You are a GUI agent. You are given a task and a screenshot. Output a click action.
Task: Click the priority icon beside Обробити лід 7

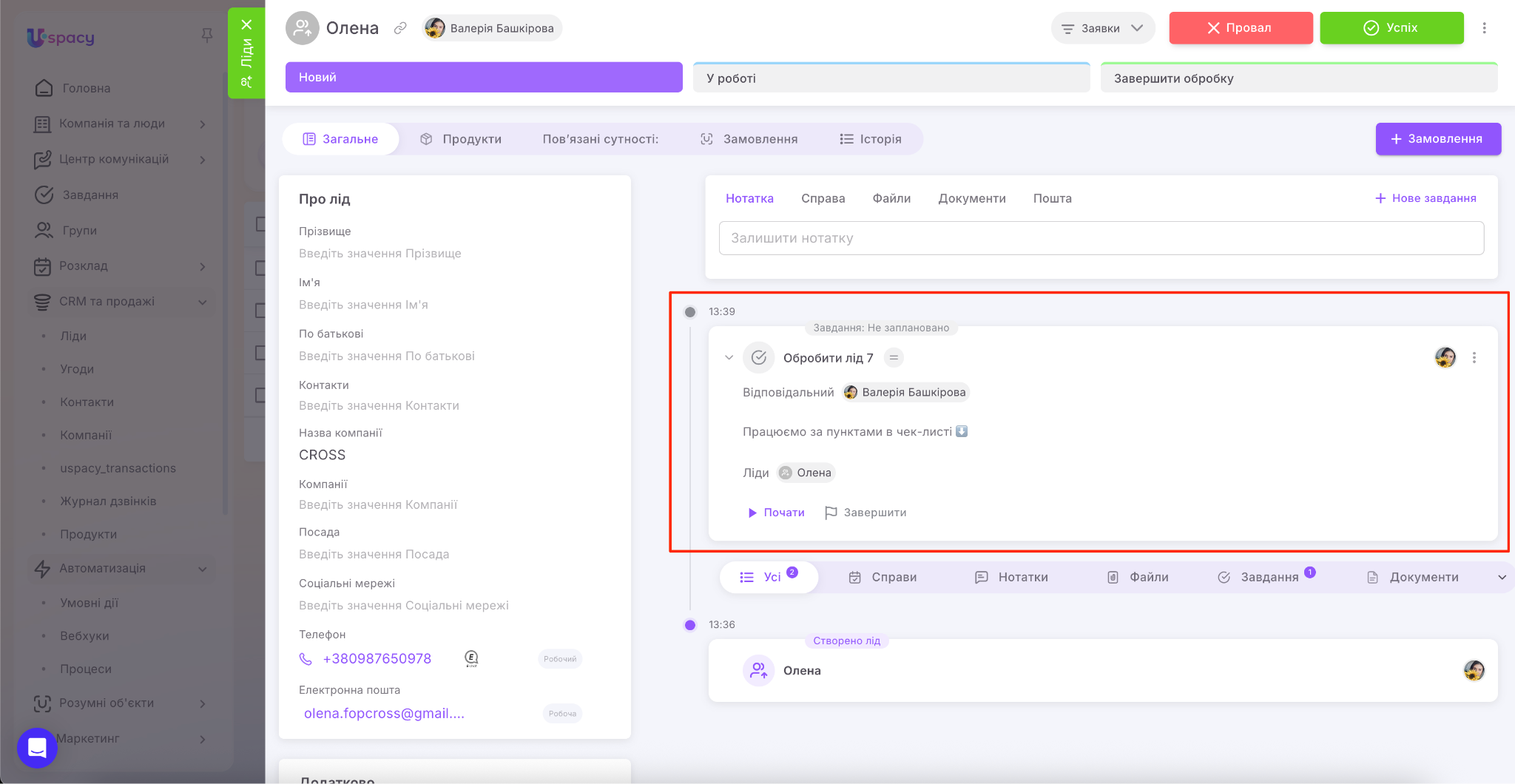(894, 358)
